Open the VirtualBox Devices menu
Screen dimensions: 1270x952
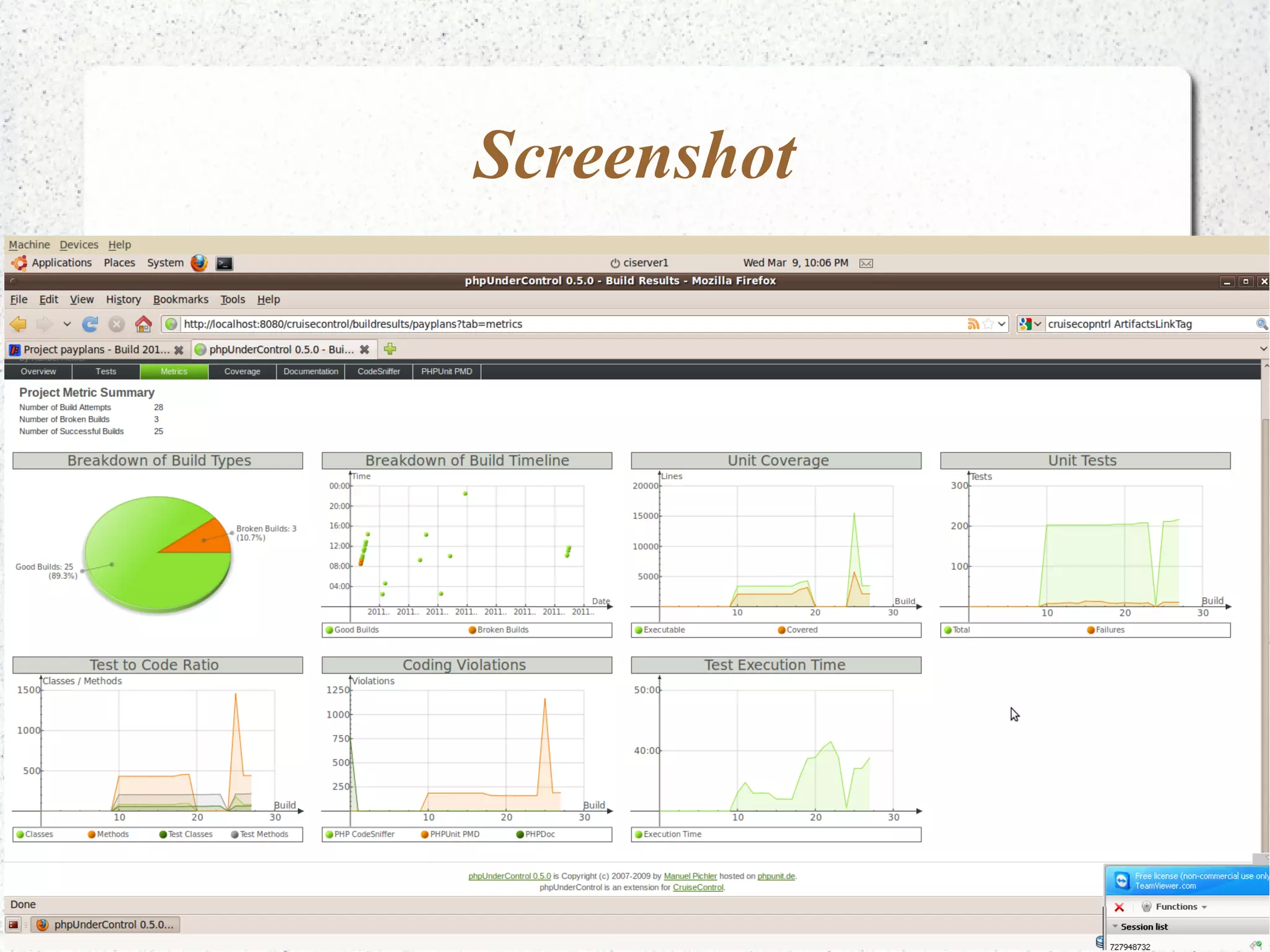coord(79,244)
